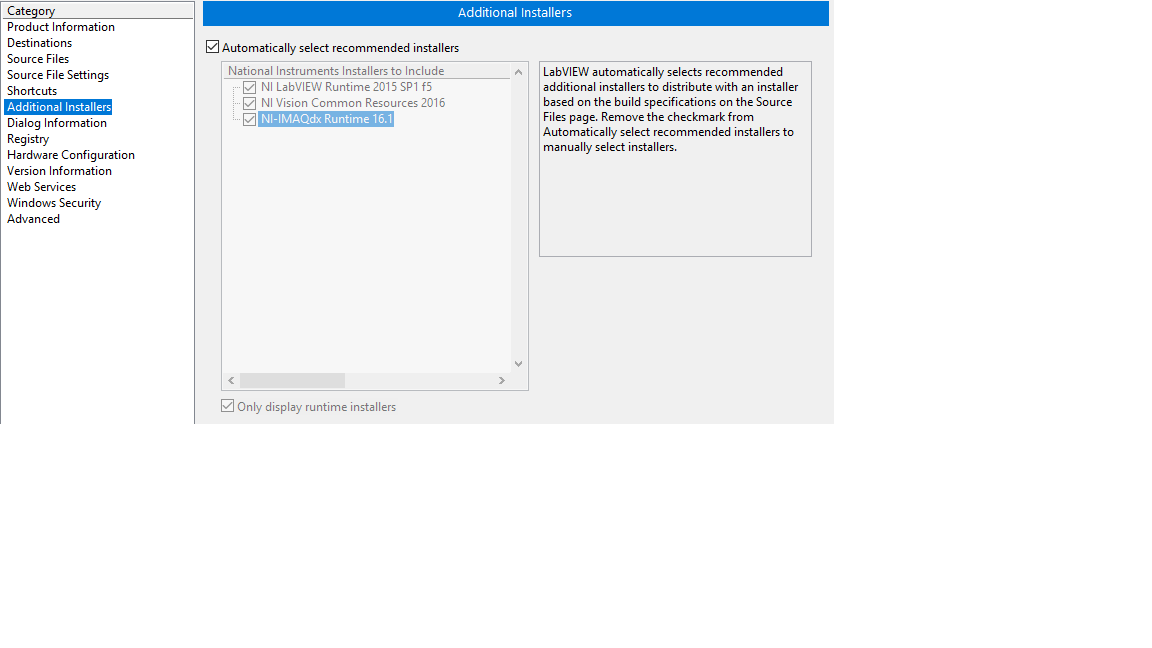Toggle NI Vision Common Resources 2016 checkbox
The height and width of the screenshot is (648, 1152).
coord(250,104)
